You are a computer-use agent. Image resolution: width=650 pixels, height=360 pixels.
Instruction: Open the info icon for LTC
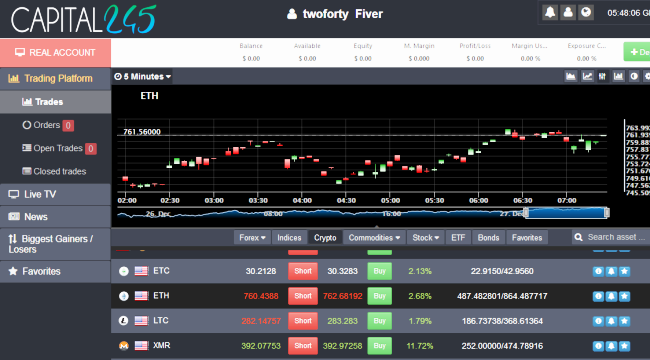pos(598,321)
